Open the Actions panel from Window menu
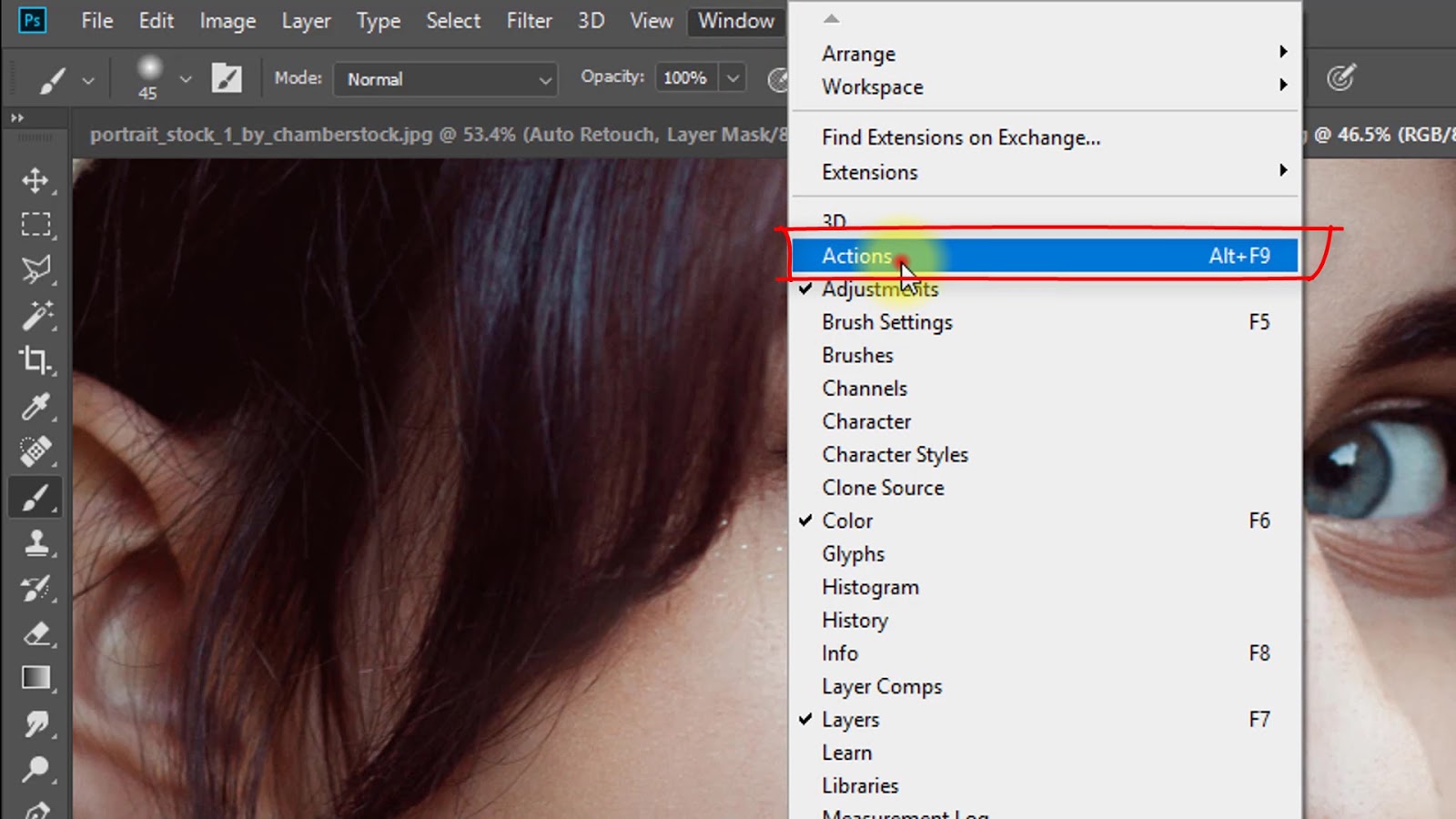The height and width of the screenshot is (819, 1456). (x=1045, y=256)
